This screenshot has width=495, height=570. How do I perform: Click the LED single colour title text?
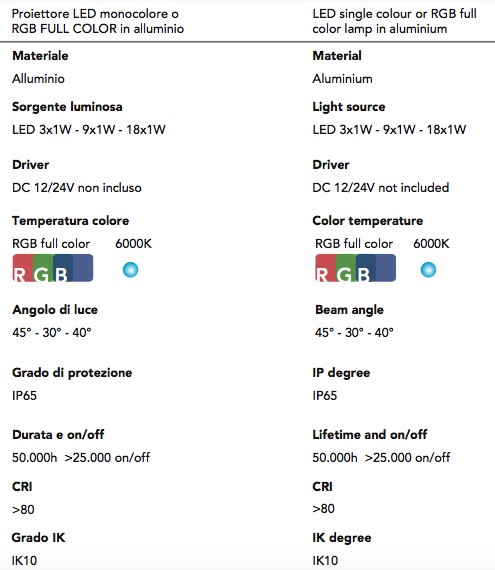coord(395,21)
